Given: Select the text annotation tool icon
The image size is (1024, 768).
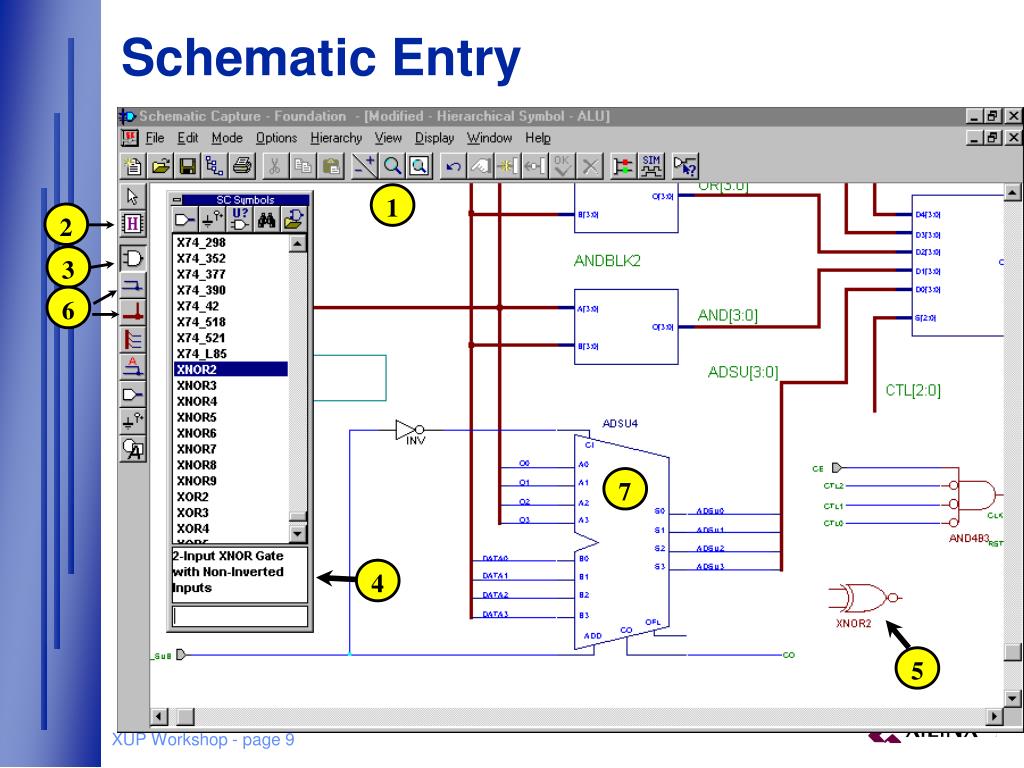Looking at the screenshot, I should [x=133, y=449].
